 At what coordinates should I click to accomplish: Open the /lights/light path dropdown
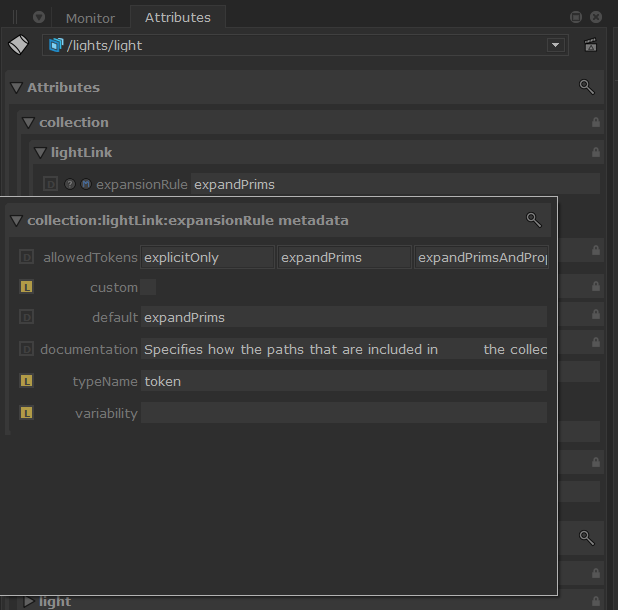(x=555, y=45)
